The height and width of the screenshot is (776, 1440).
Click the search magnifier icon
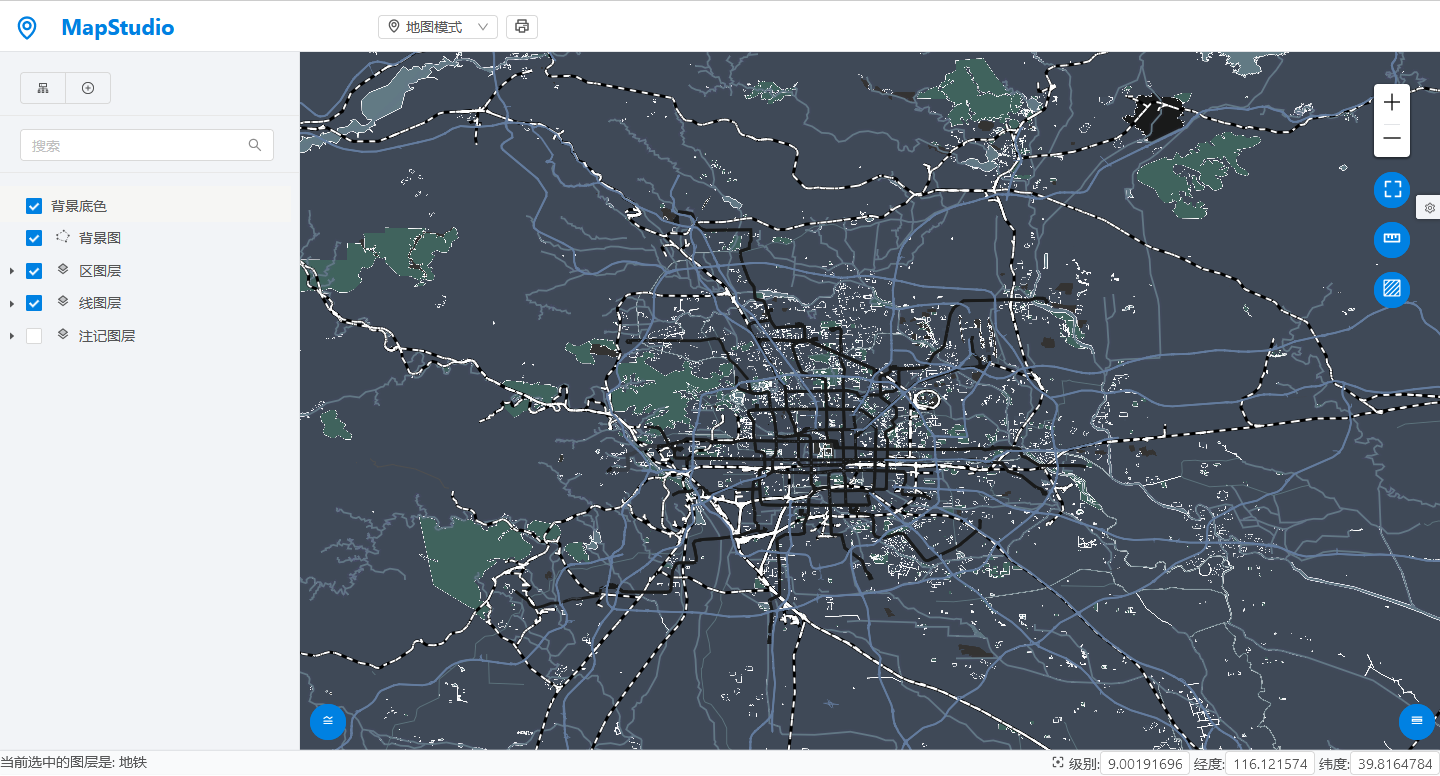point(255,145)
